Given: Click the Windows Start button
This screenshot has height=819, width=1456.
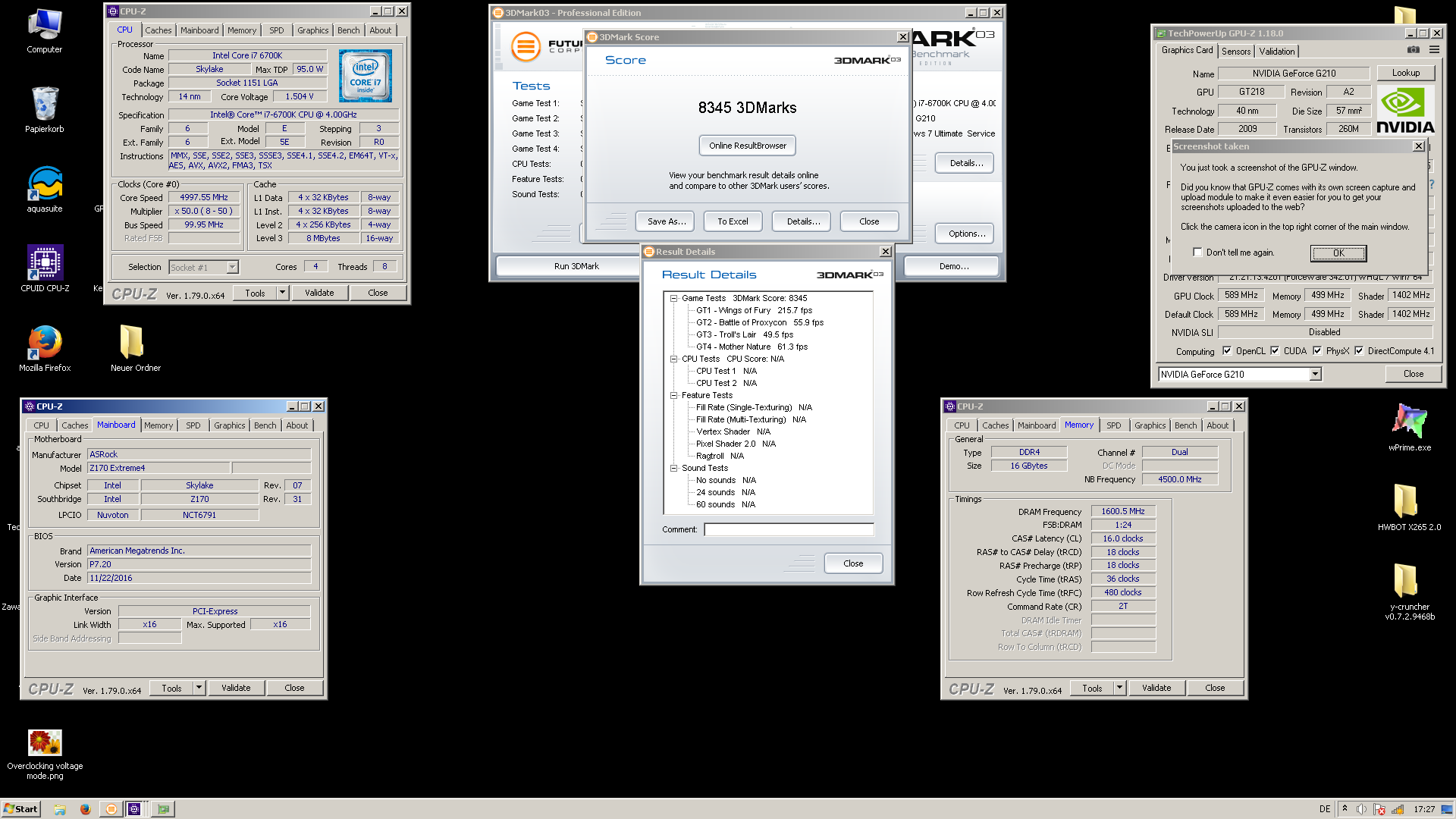Looking at the screenshot, I should [20, 809].
